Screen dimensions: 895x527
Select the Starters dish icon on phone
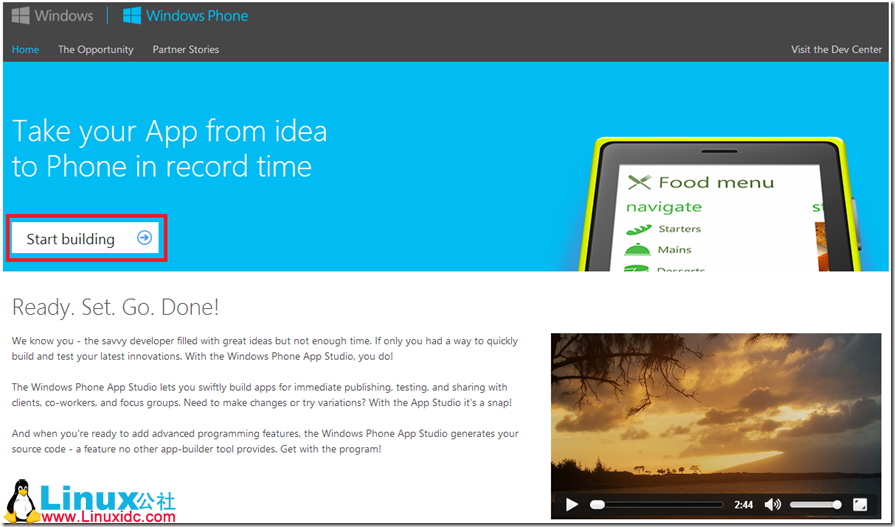638,229
